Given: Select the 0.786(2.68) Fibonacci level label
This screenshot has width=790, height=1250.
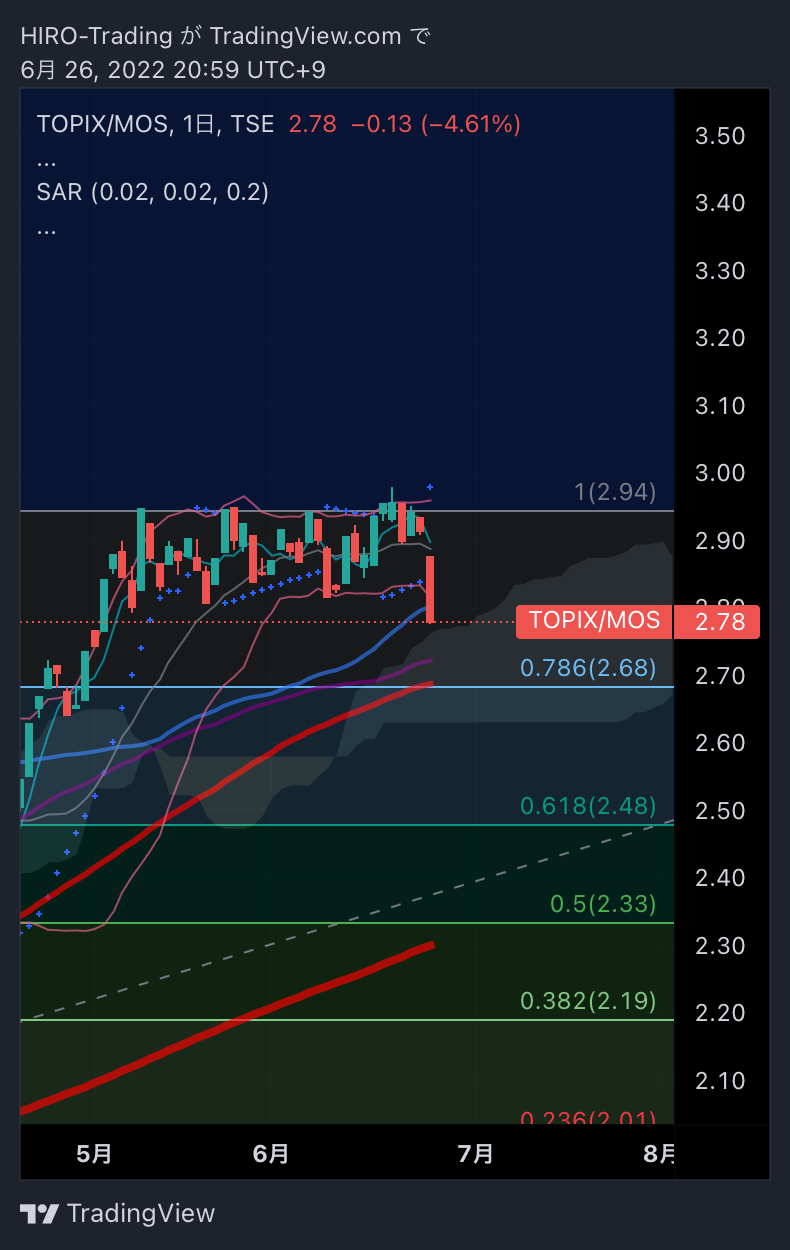Looking at the screenshot, I should pyautogui.click(x=588, y=668).
